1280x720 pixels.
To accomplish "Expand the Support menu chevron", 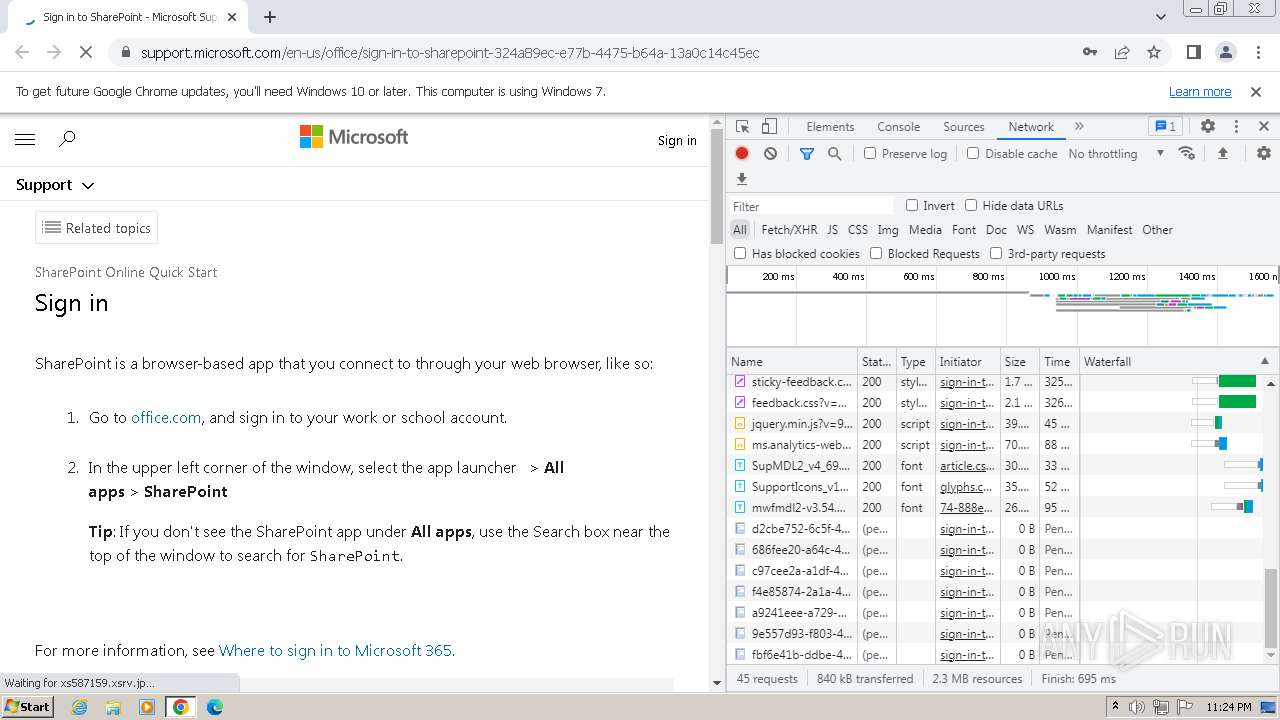I will (88, 186).
